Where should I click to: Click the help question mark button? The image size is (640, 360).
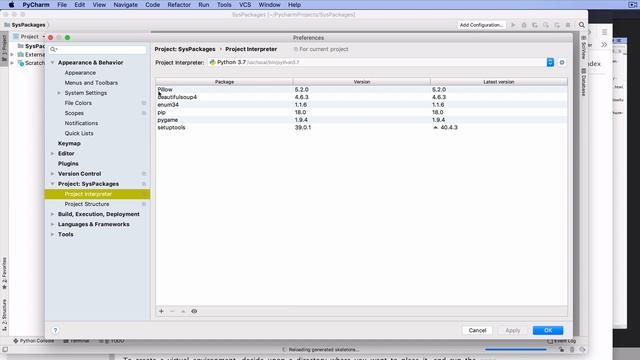[x=55, y=330]
